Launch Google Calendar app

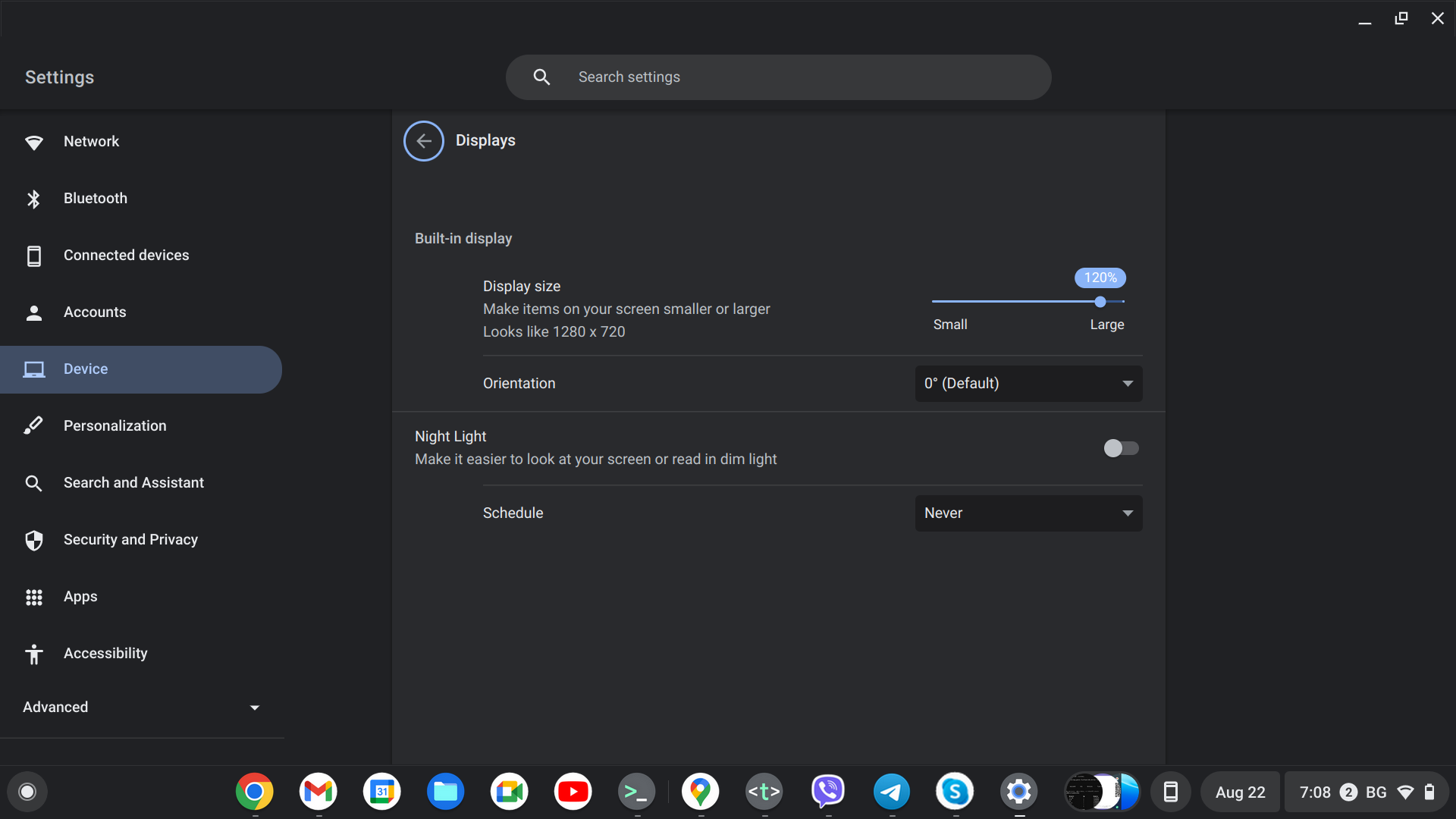pyautogui.click(x=381, y=792)
